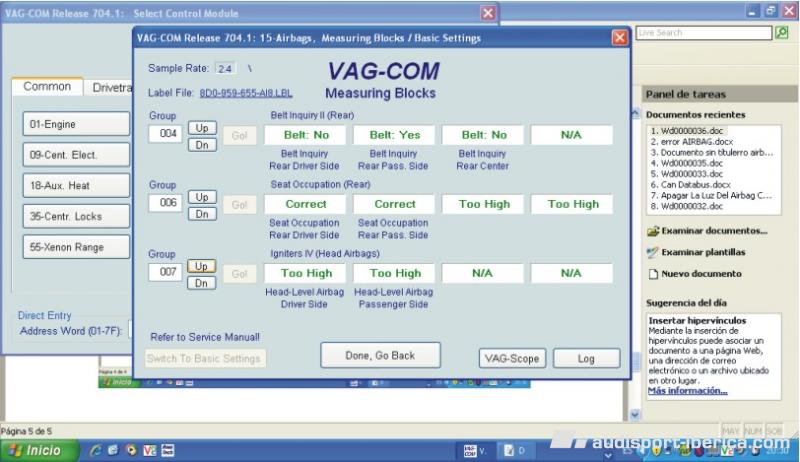
Task: Open recent document Wd0000032.doc
Action: (x=687, y=207)
